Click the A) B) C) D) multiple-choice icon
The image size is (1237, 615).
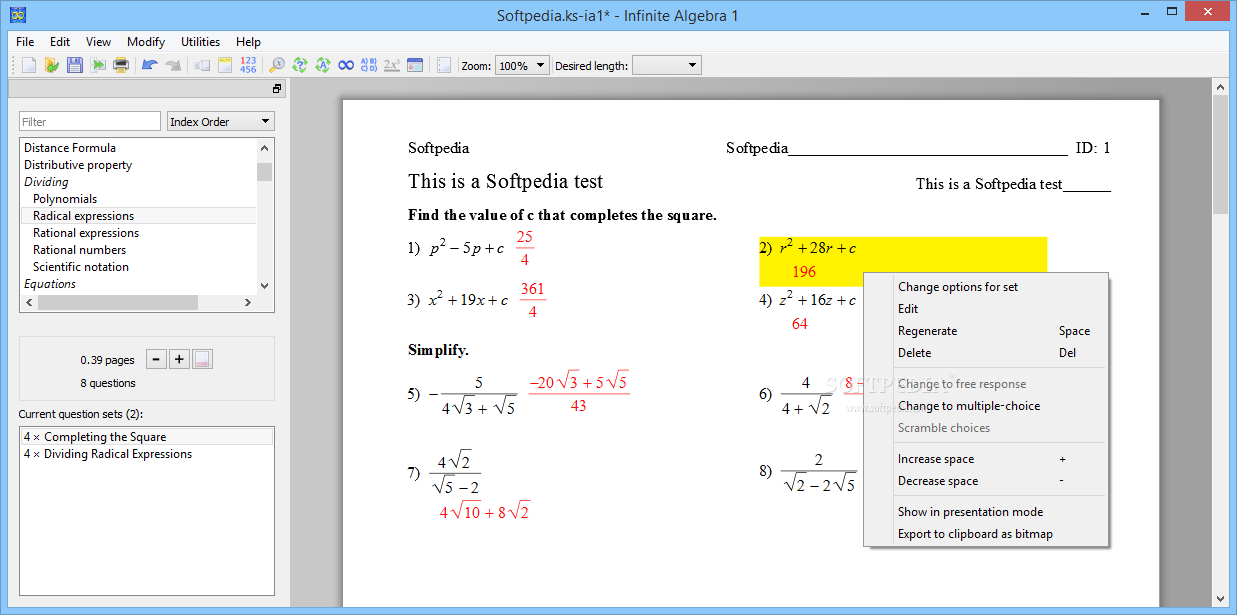tap(368, 65)
